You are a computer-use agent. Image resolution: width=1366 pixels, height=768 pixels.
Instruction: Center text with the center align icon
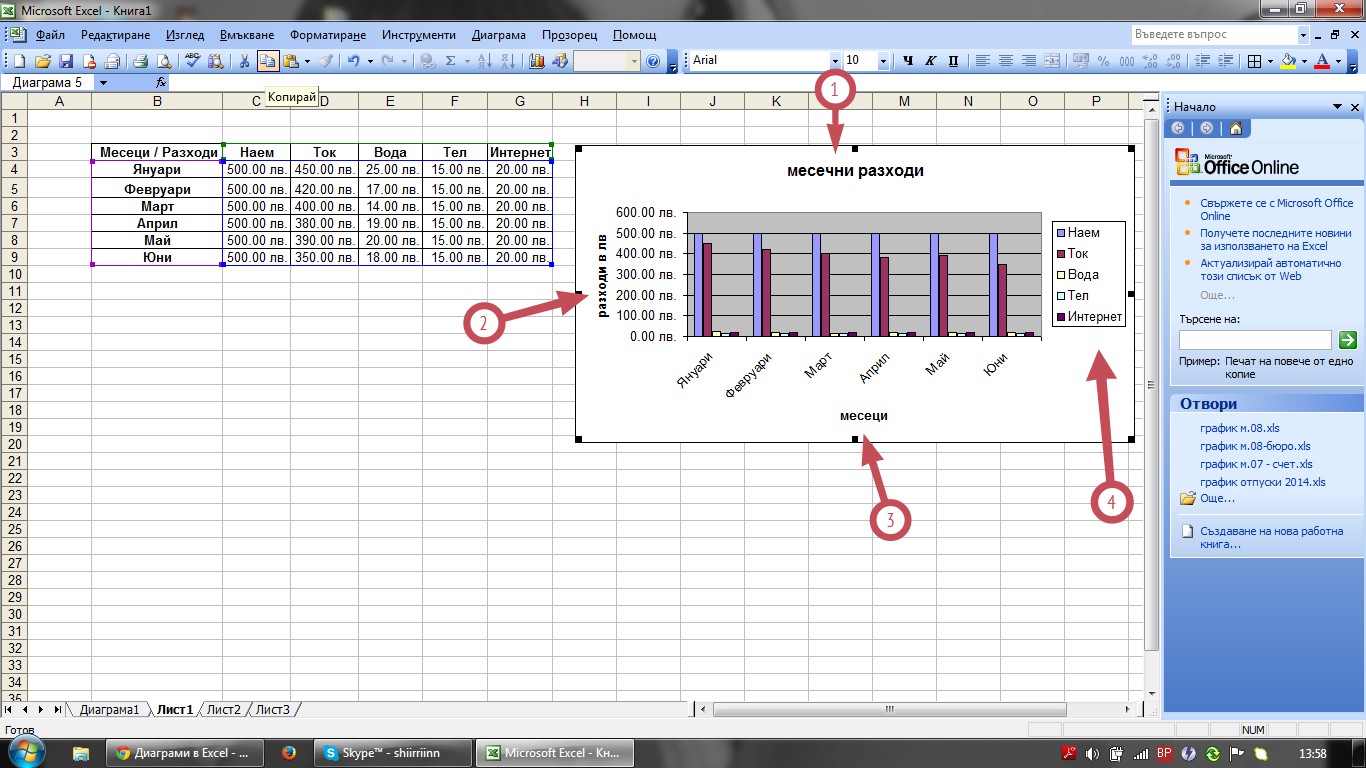coord(1007,61)
